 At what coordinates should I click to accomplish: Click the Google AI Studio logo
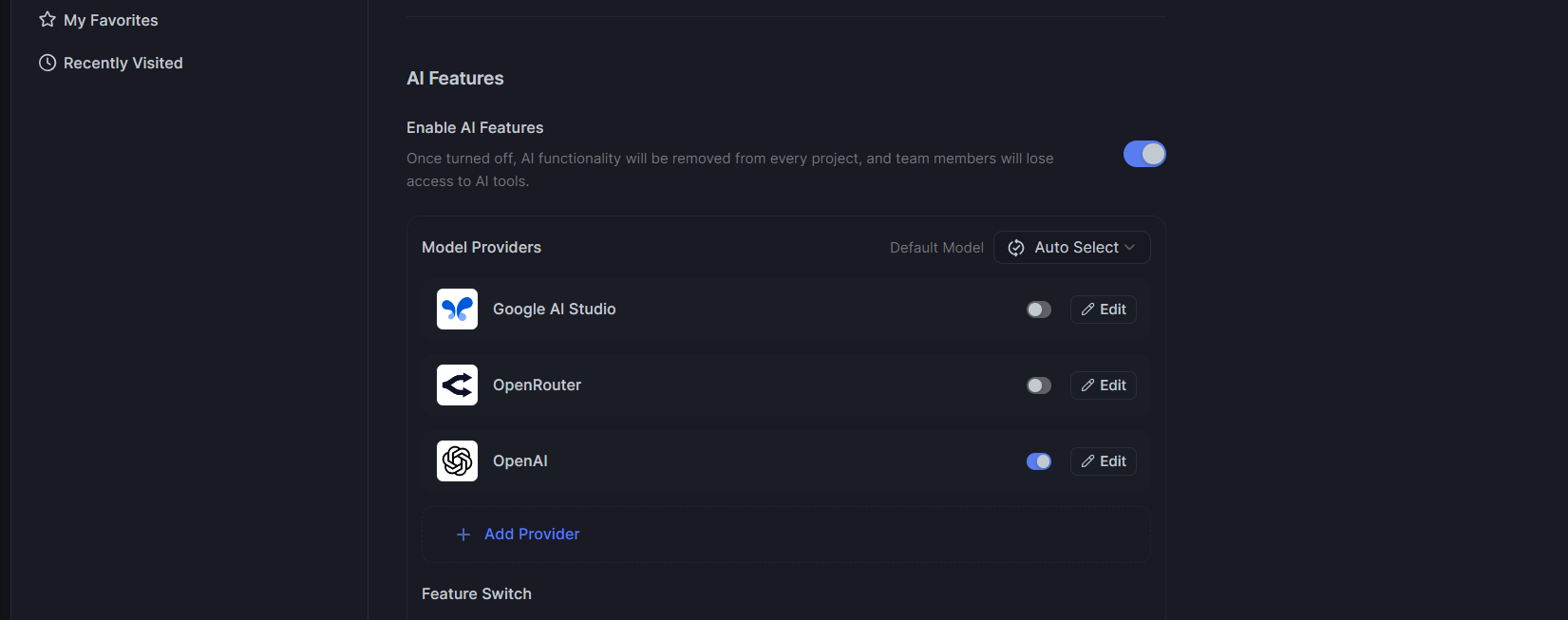pos(457,309)
